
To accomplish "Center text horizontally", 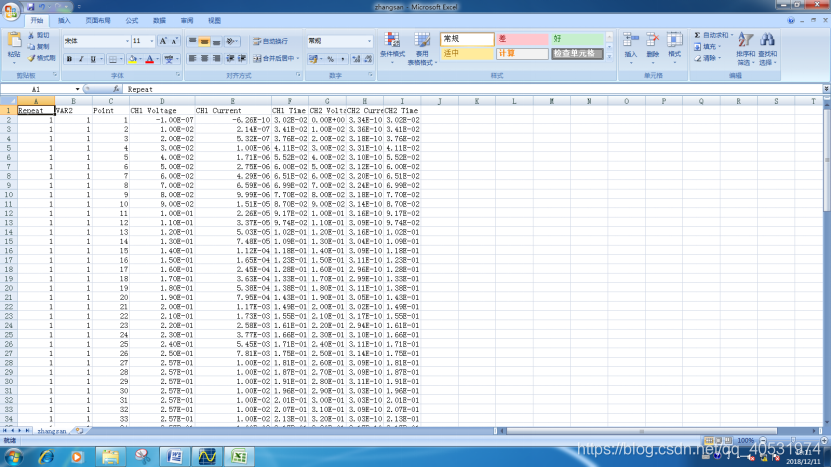I will click(204, 58).
